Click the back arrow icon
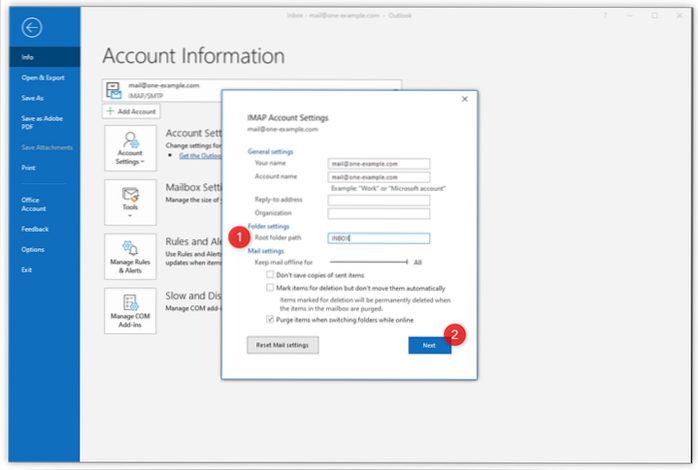Screen dimensions: 698x470 pyautogui.click(x=30, y=27)
